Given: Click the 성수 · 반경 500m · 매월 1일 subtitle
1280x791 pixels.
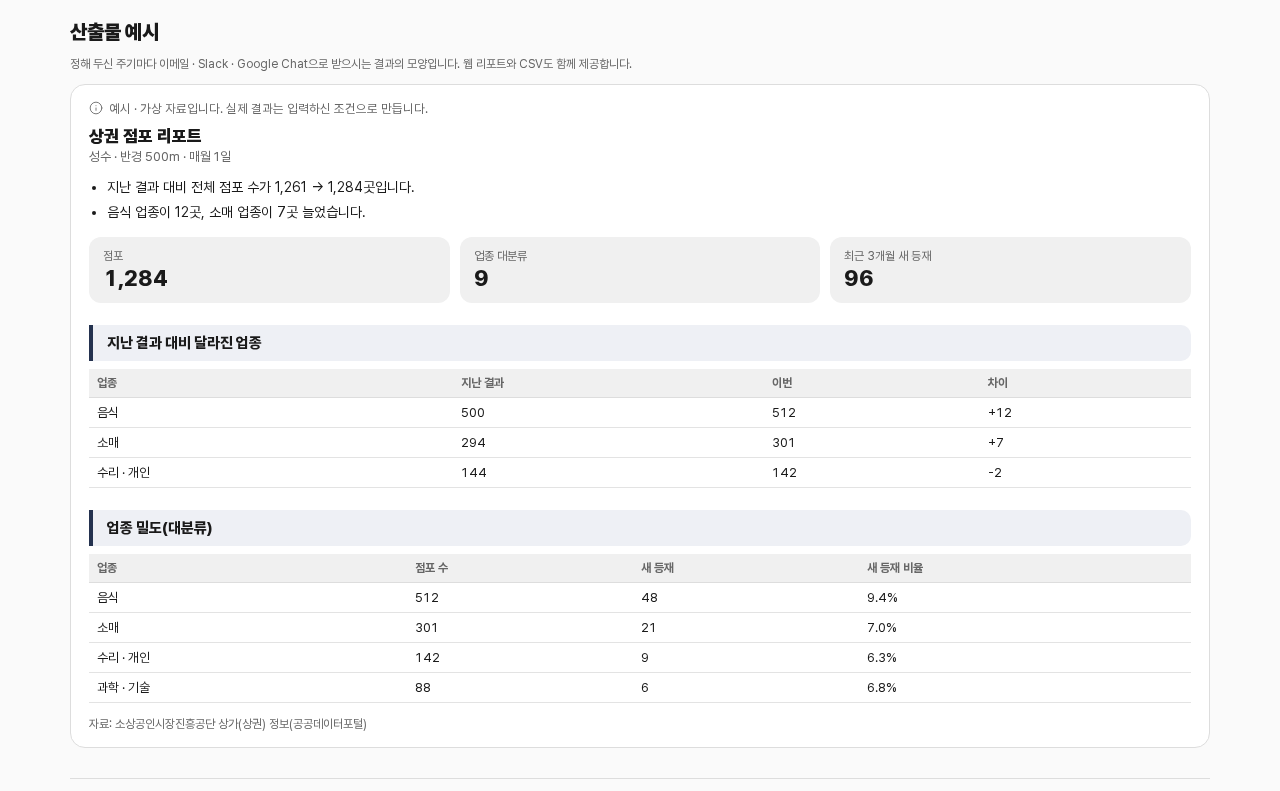Looking at the screenshot, I should click(160, 156).
